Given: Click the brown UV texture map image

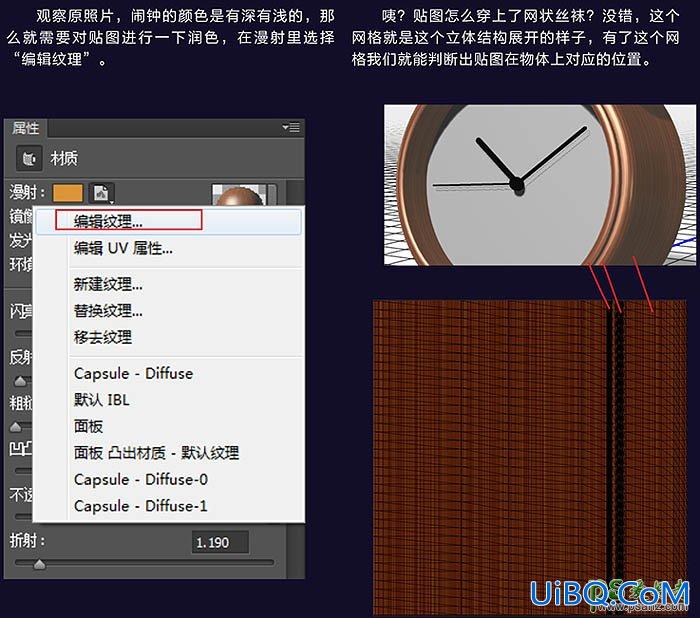Looking at the screenshot, I should [x=530, y=458].
